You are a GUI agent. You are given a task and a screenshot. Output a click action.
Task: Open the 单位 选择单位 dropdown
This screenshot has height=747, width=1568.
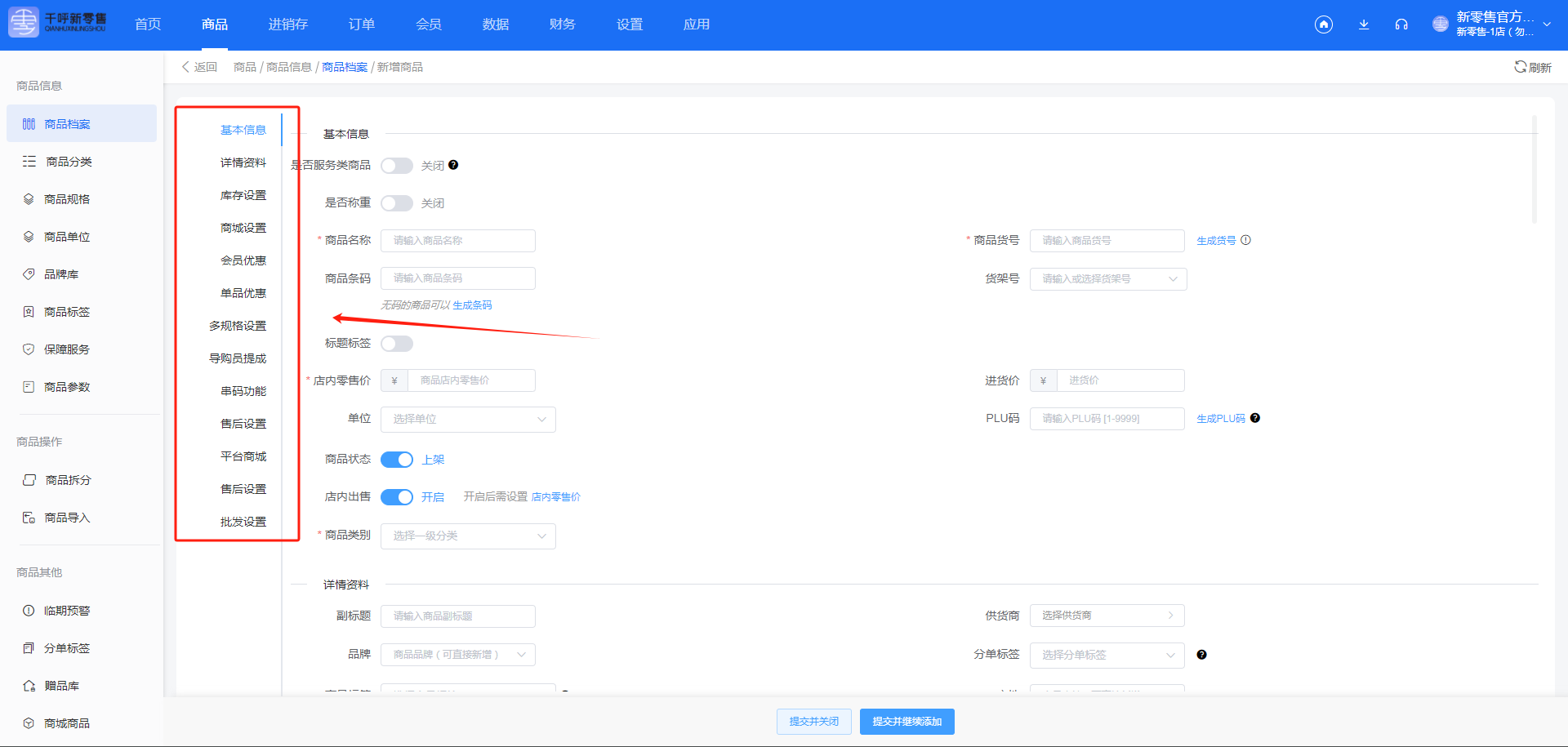(x=468, y=420)
